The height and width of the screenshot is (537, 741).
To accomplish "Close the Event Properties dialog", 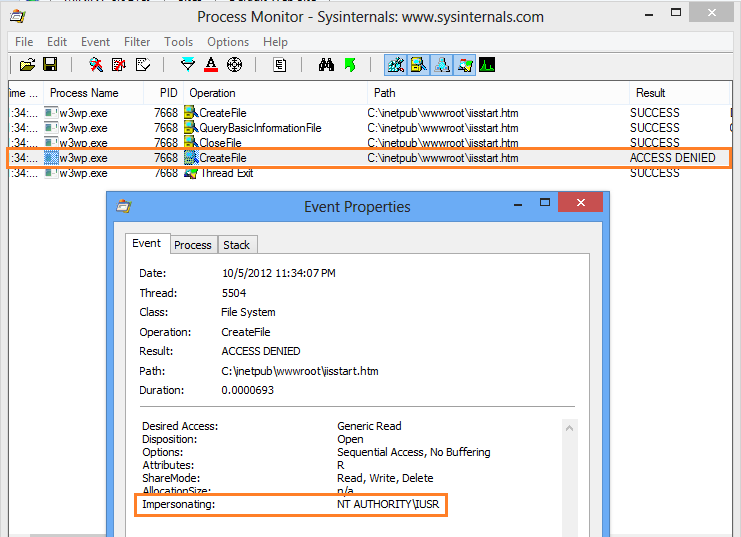I will 580,202.
